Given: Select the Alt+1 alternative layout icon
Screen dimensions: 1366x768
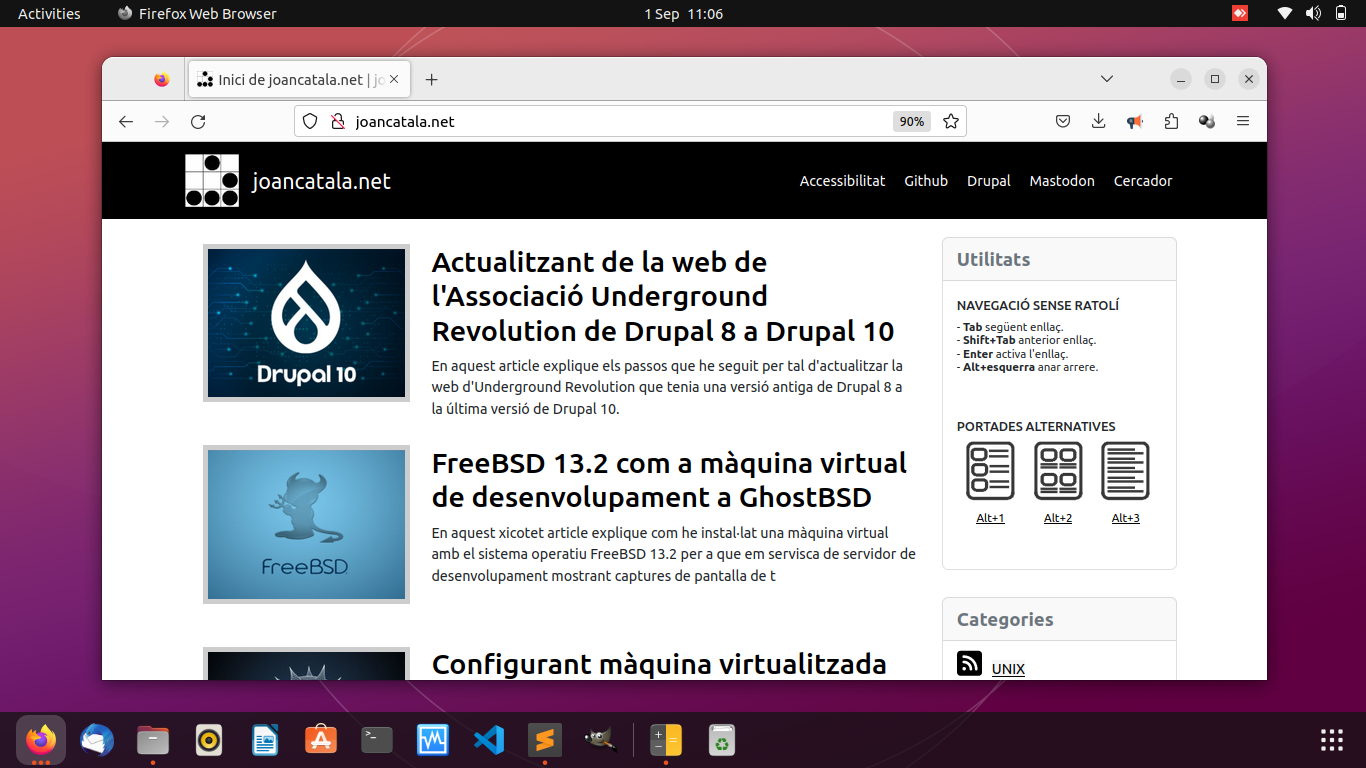Looking at the screenshot, I should click(990, 471).
